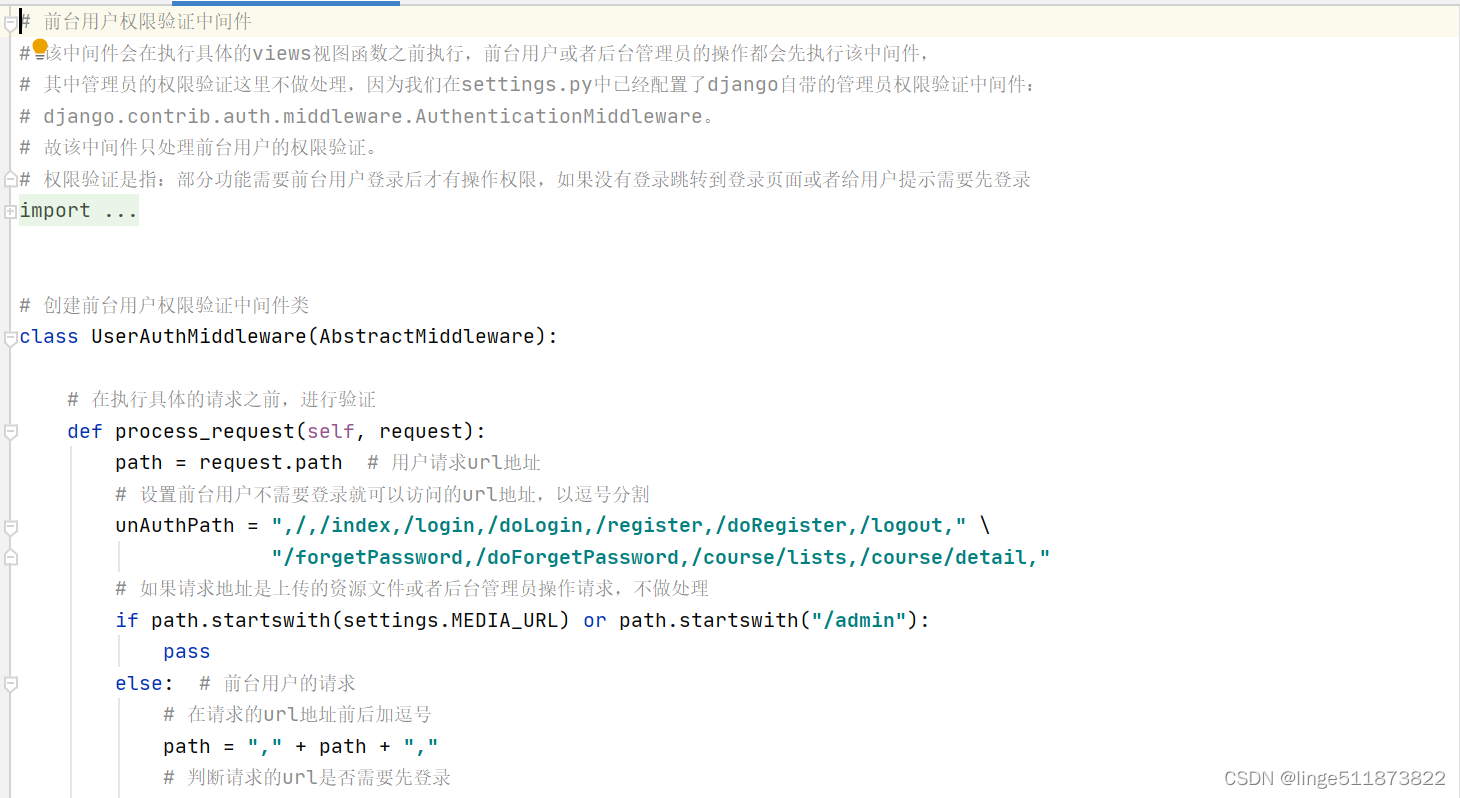Viewport: 1460px width, 798px height.
Task: Click the comment "# 前台用户权限验证中间件"
Action: pyautogui.click(x=136, y=22)
